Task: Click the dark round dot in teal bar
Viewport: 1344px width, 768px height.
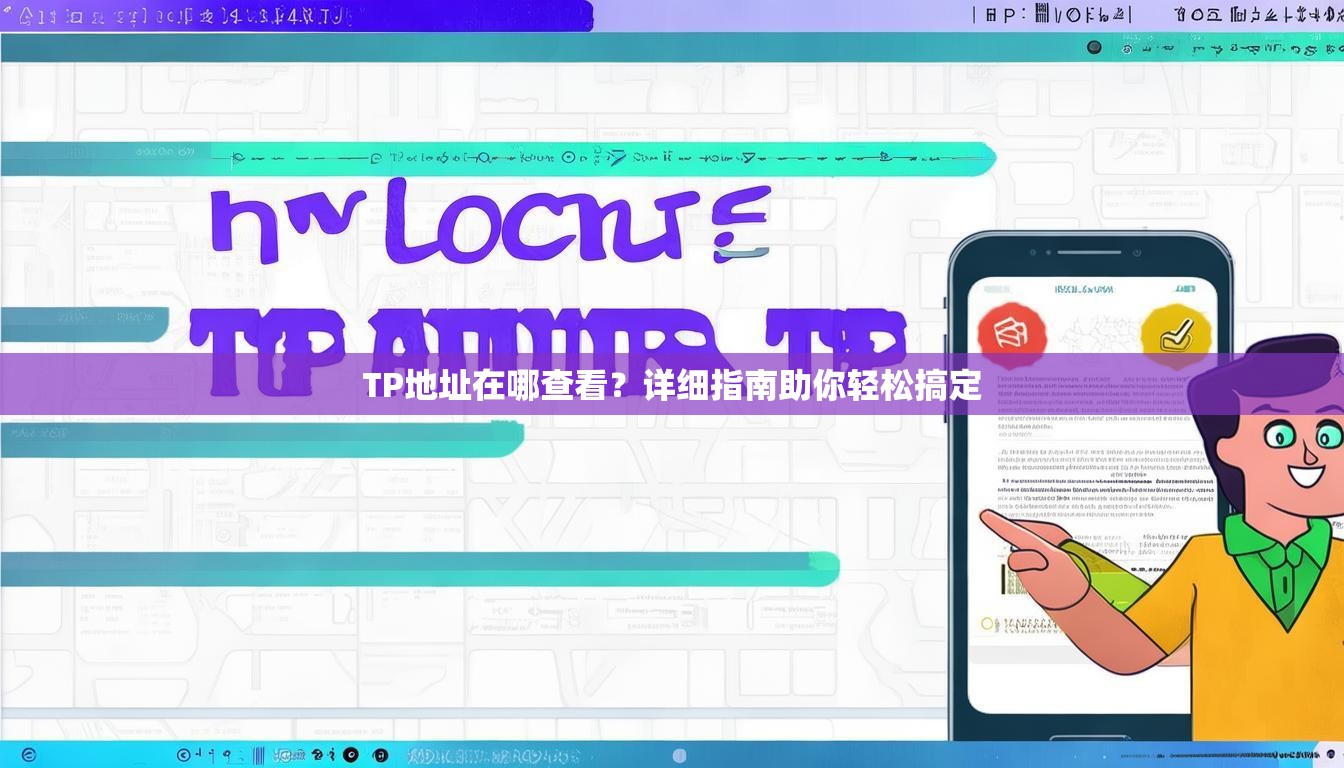Action: (x=1094, y=47)
